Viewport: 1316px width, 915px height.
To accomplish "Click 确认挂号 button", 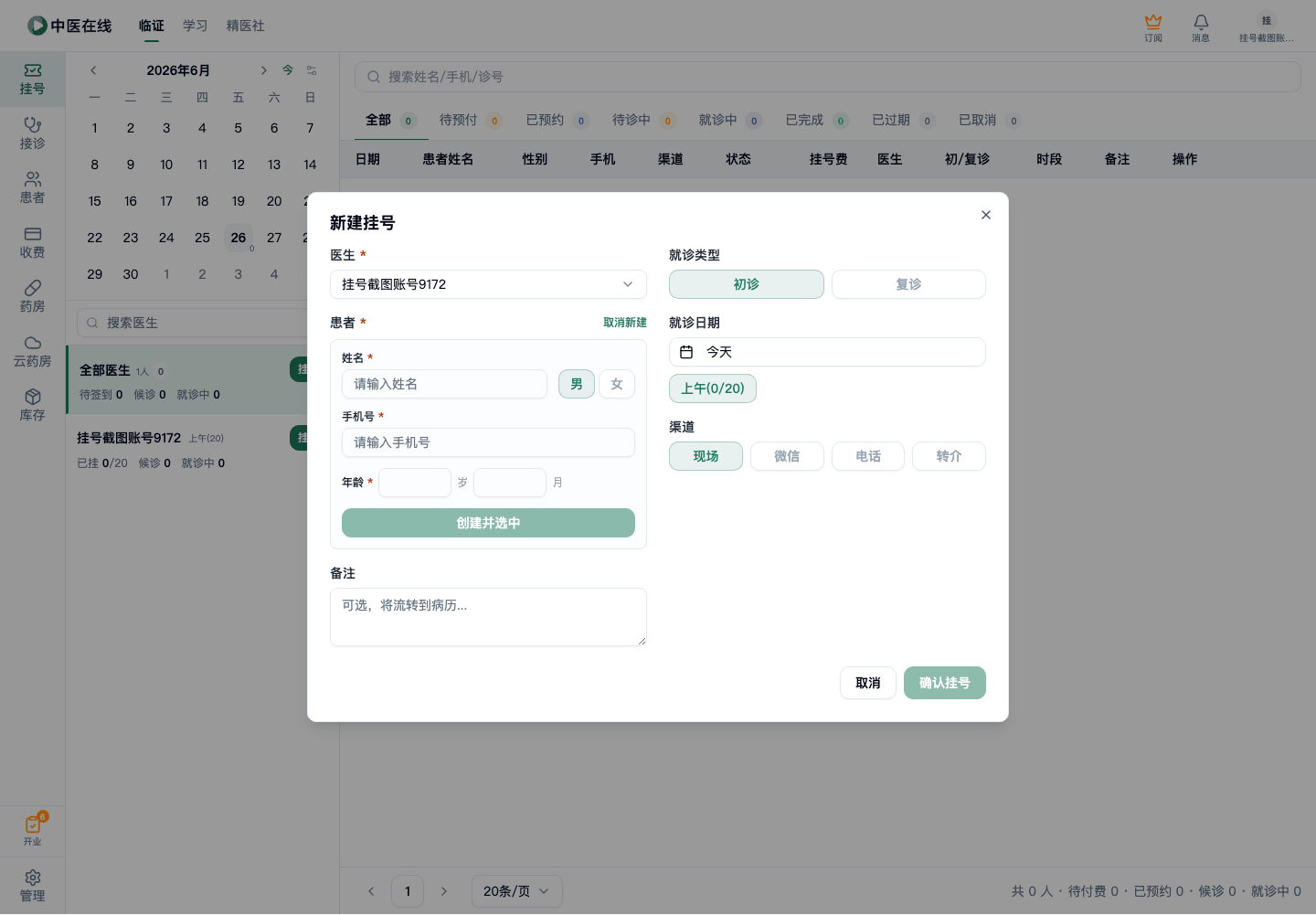I will 945,683.
